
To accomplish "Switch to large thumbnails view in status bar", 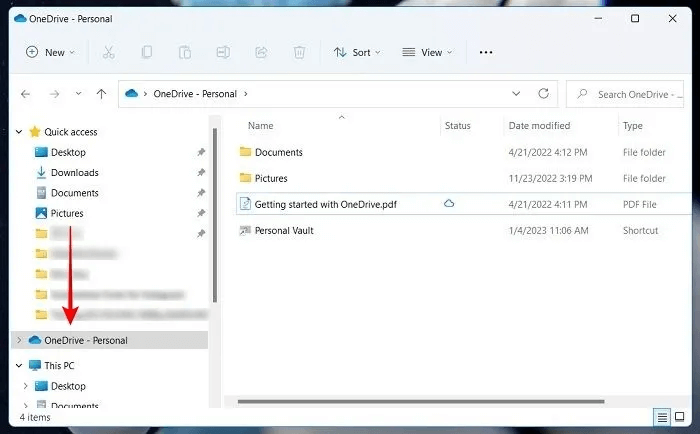I will 679,417.
